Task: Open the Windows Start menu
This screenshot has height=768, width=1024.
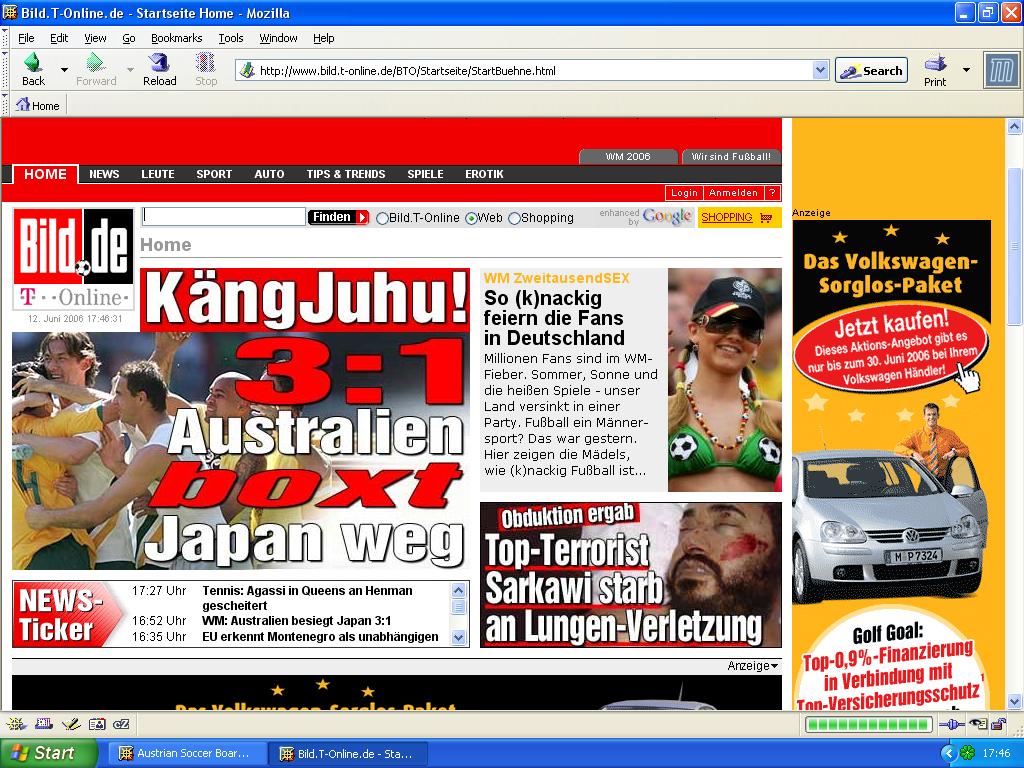Action: point(48,753)
